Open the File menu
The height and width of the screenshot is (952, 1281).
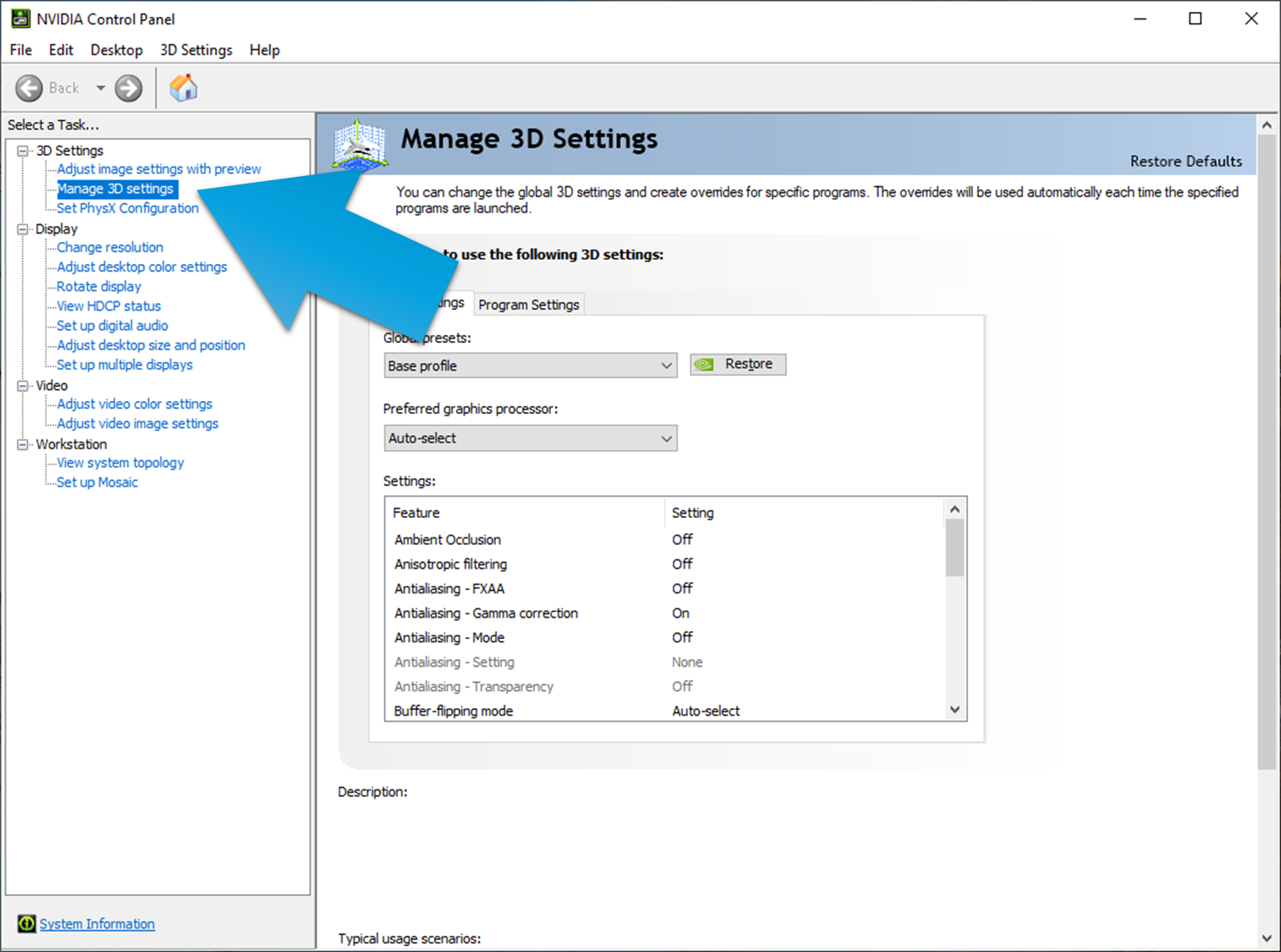click(20, 50)
